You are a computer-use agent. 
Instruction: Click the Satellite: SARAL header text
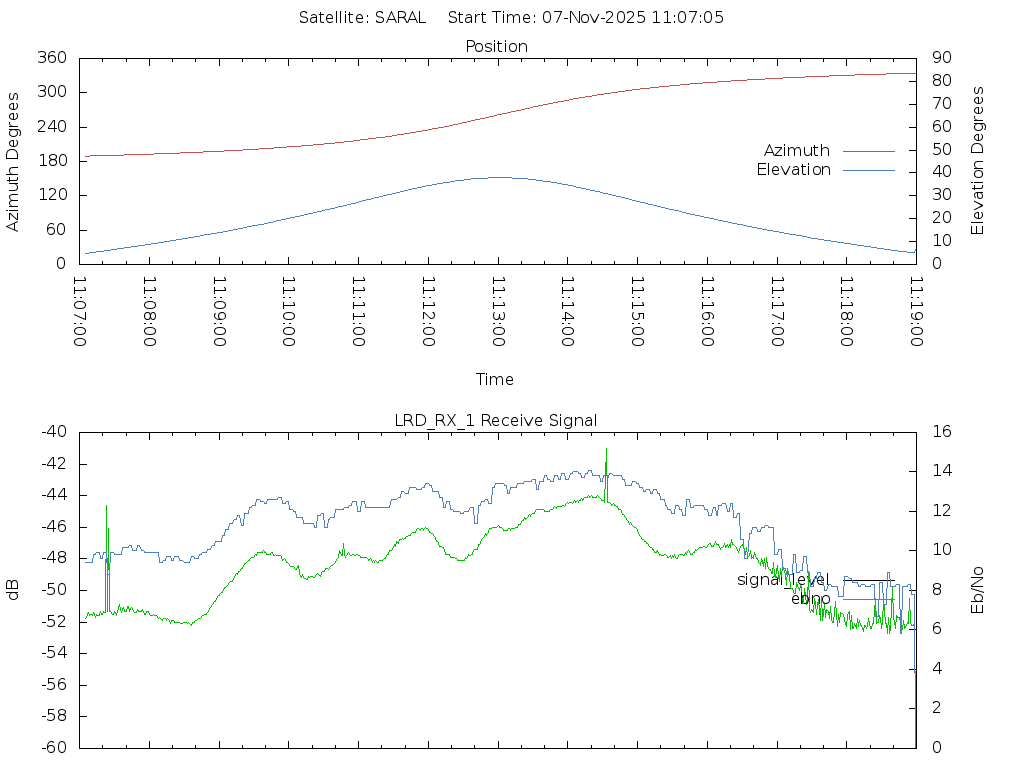coord(362,18)
